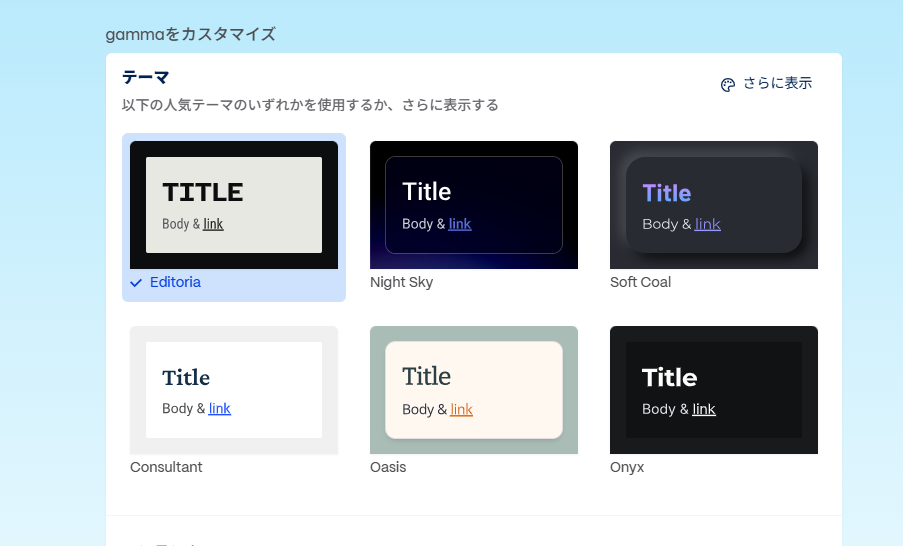Image resolution: width=903 pixels, height=546 pixels.
Task: Click the Consultant label
Action: 166,467
